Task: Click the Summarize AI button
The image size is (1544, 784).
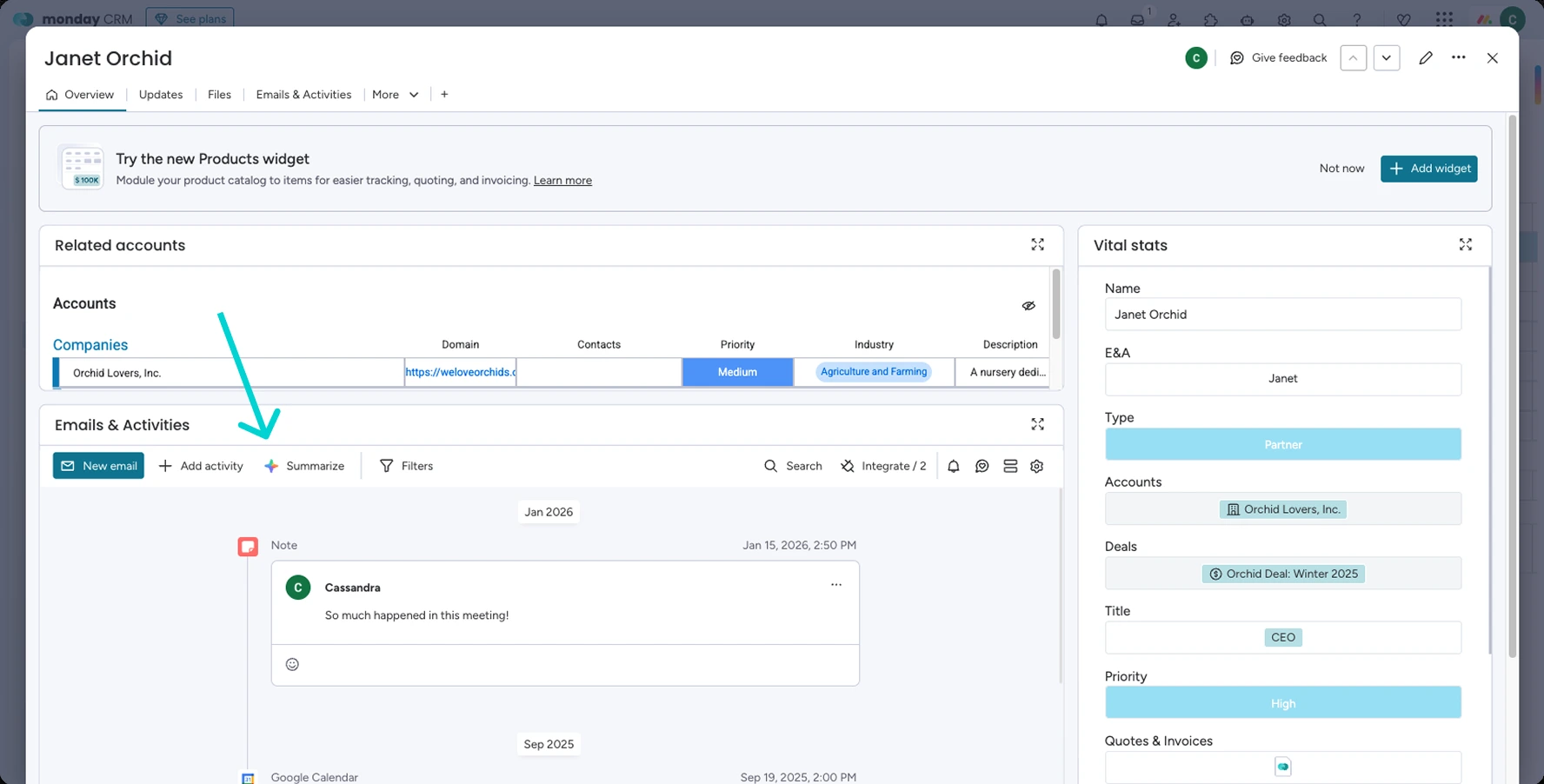Action: coord(304,466)
